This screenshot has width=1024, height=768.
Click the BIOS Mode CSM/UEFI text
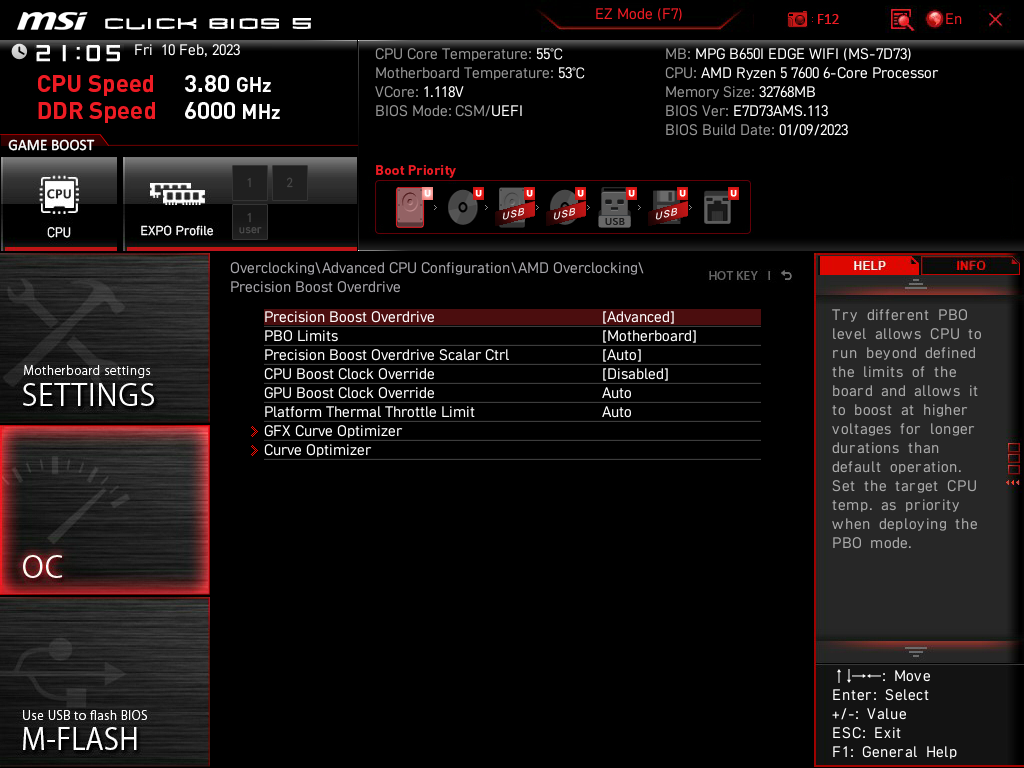point(449,111)
